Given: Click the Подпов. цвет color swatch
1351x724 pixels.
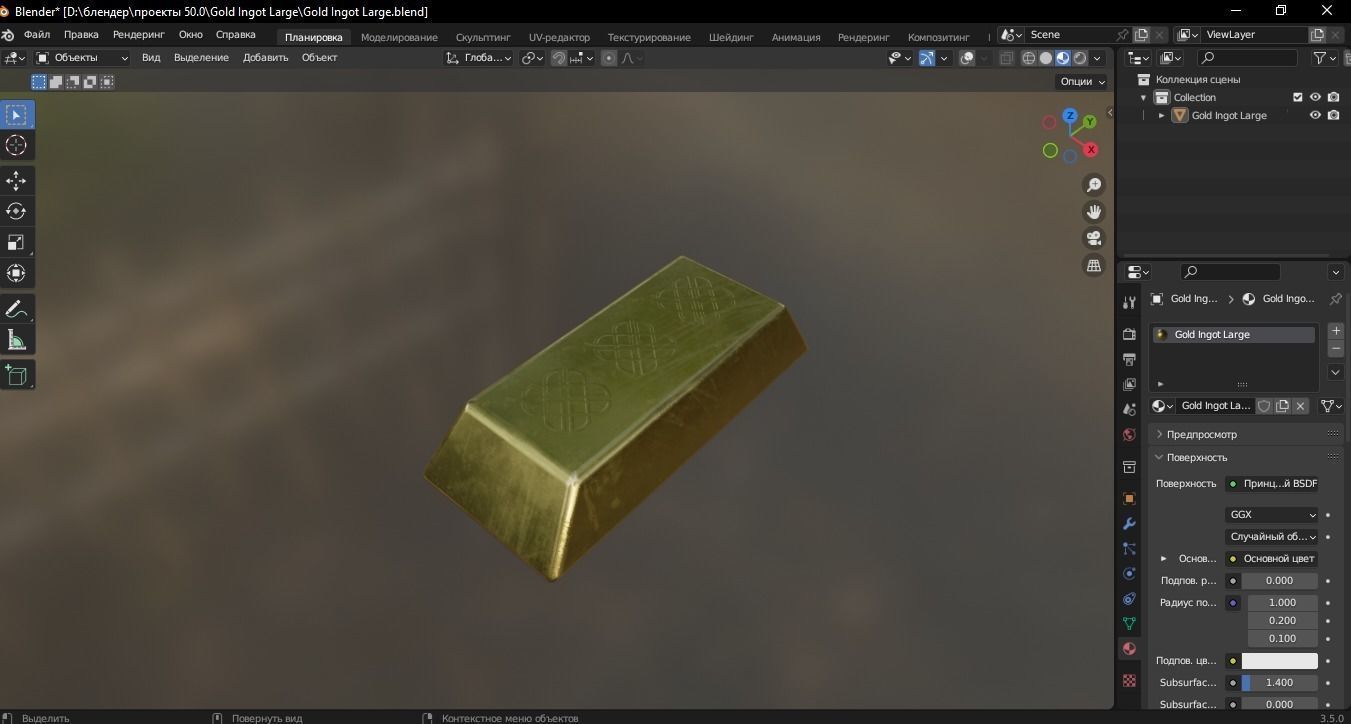Looking at the screenshot, I should click(x=1279, y=660).
